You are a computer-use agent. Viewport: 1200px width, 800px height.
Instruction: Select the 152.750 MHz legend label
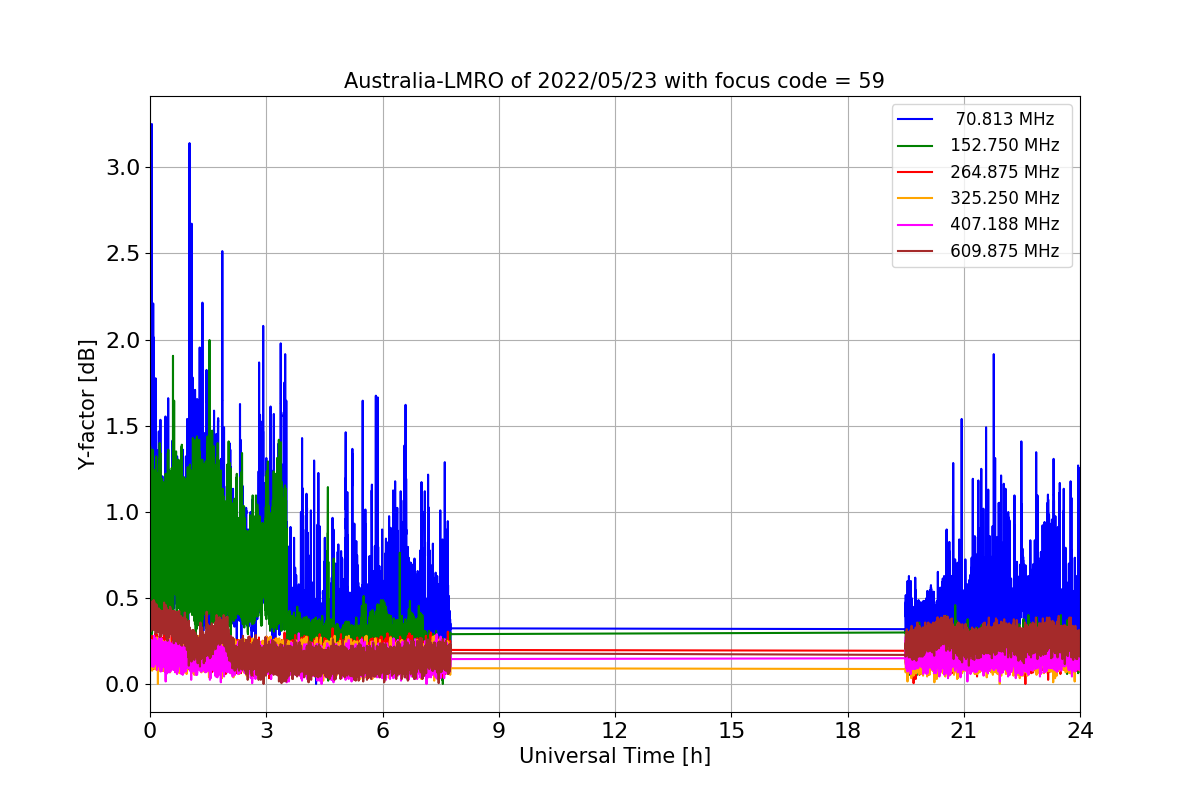(x=1005, y=145)
